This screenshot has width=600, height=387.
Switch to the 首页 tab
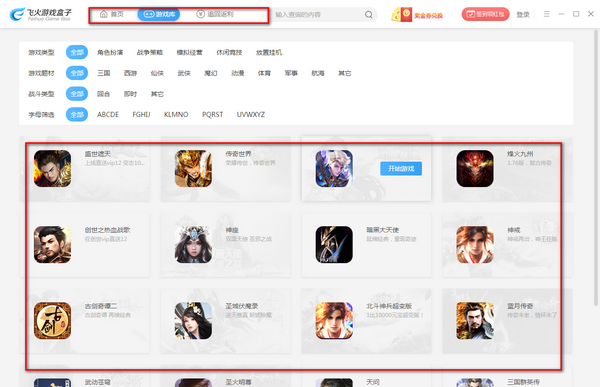pyautogui.click(x=112, y=14)
